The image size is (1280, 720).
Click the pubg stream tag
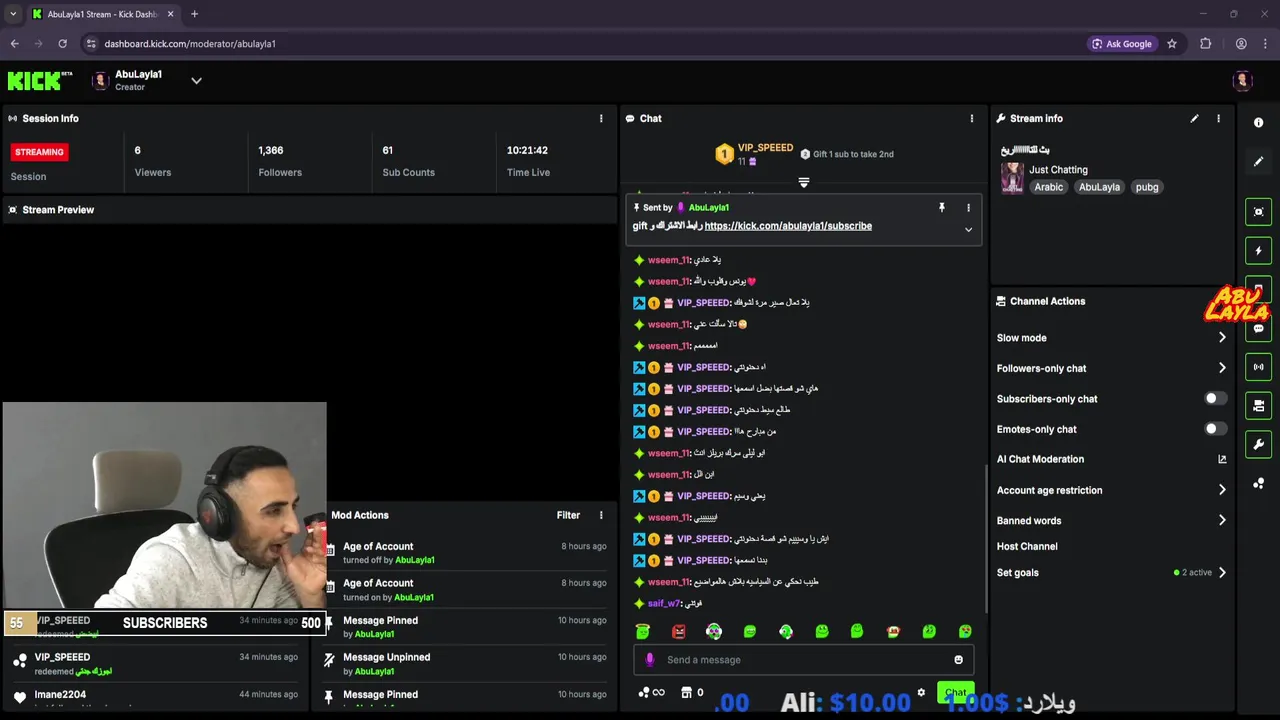pos(1146,187)
